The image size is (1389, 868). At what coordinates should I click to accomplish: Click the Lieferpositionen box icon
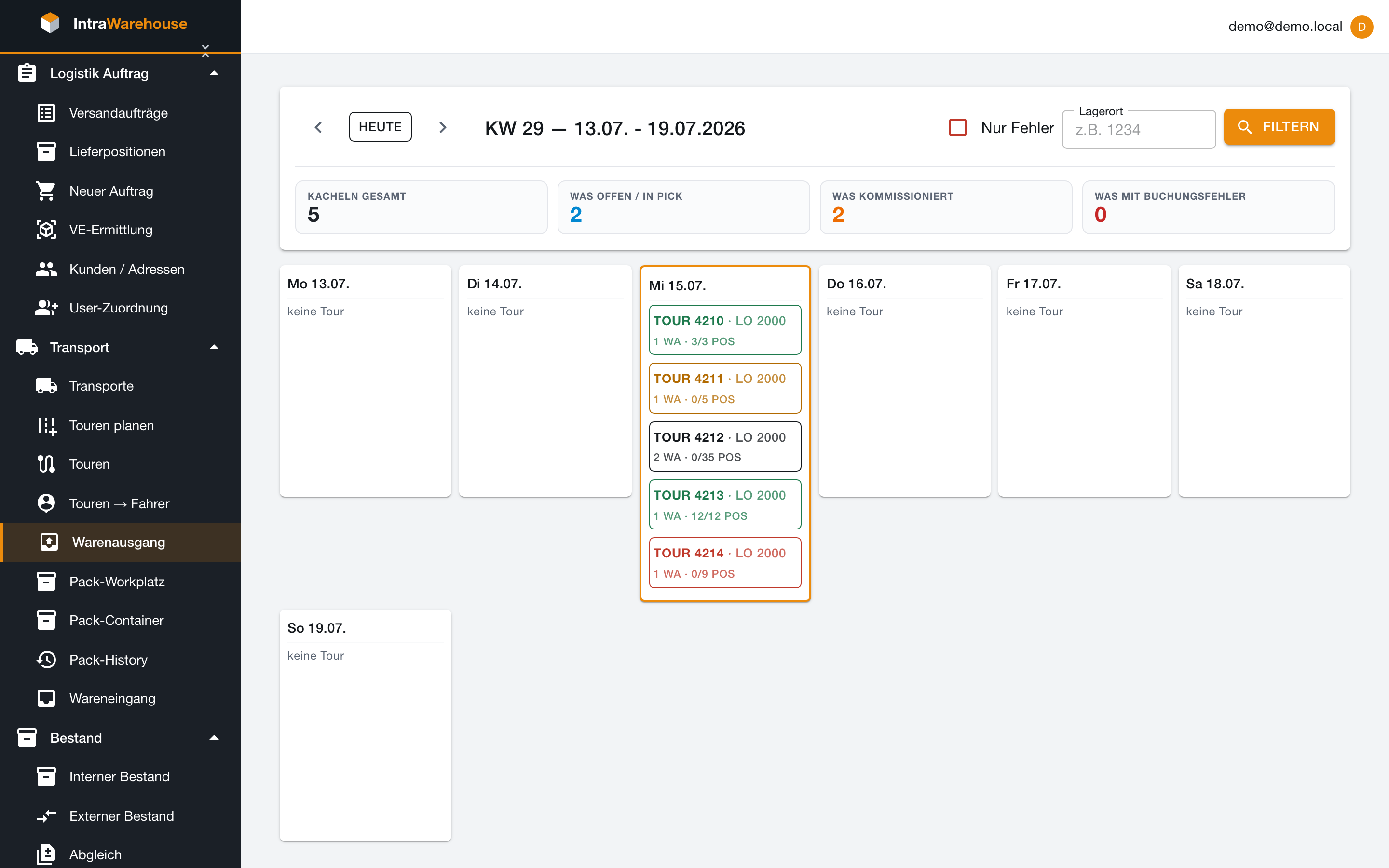46,151
